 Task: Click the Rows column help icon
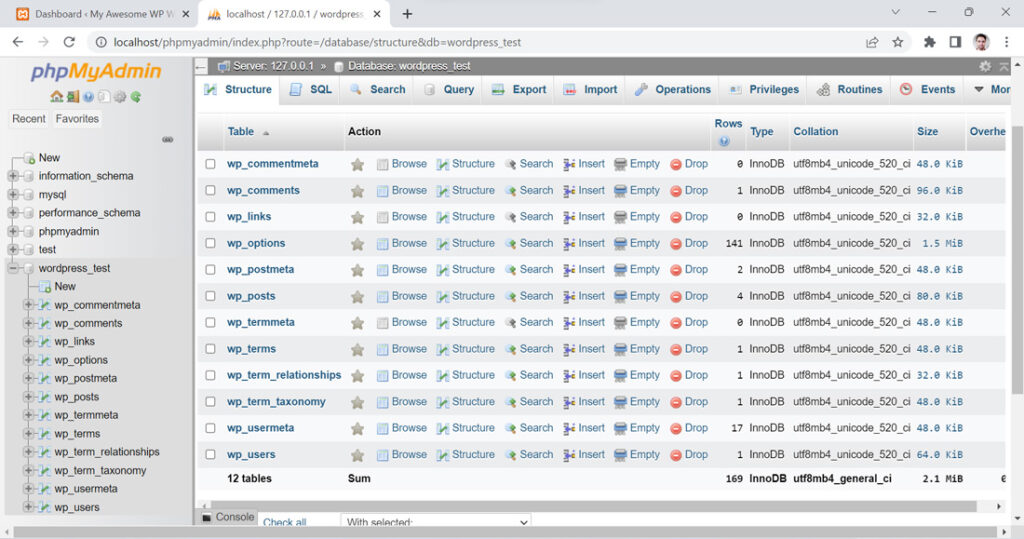(x=723, y=141)
